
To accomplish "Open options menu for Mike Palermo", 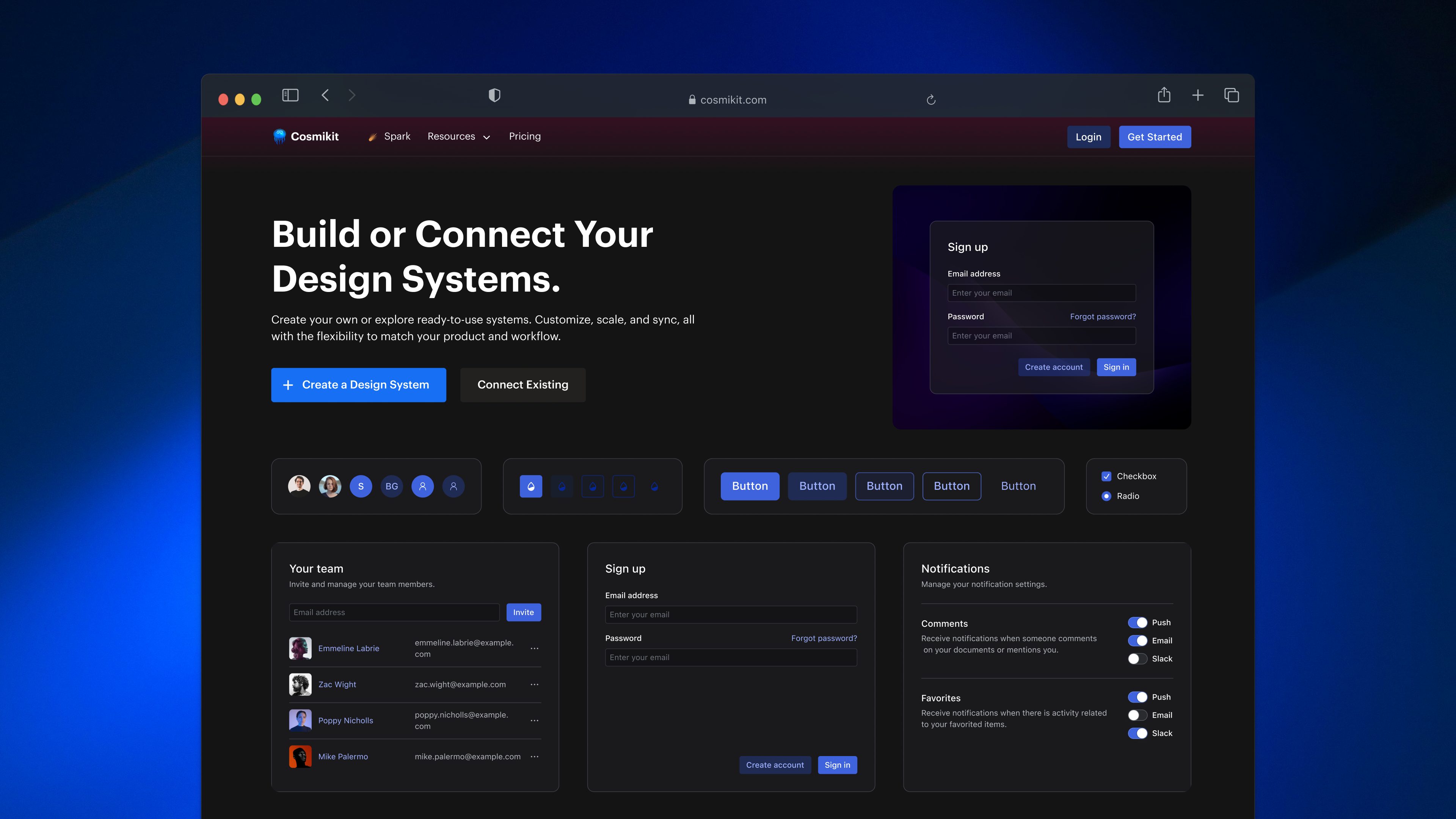I will coord(534,756).
